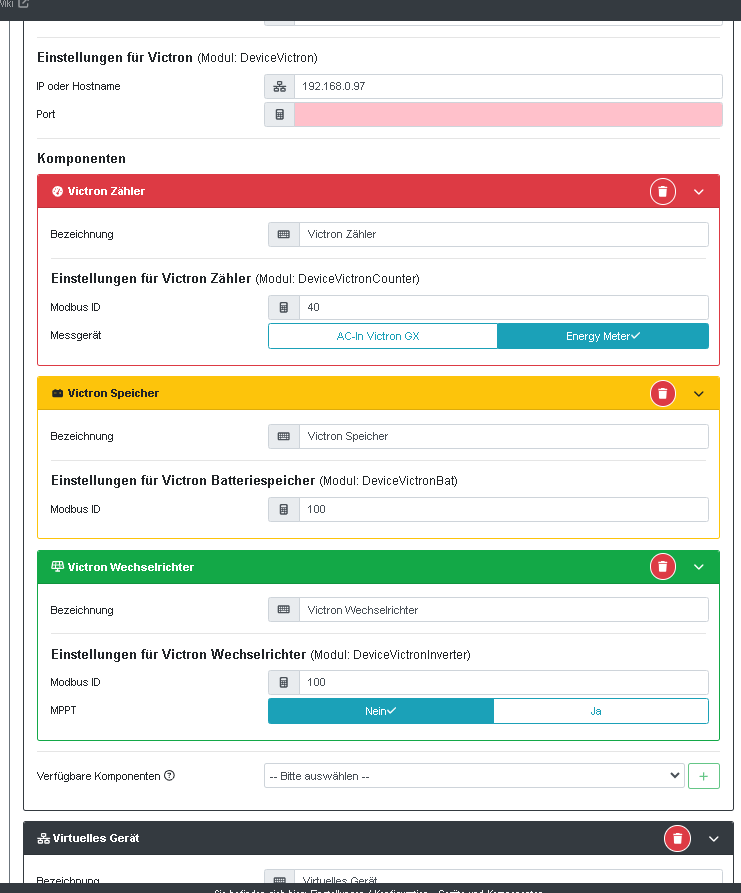741x893 pixels.
Task: Open the Verfügbare Komponenten dropdown
Action: tap(474, 776)
